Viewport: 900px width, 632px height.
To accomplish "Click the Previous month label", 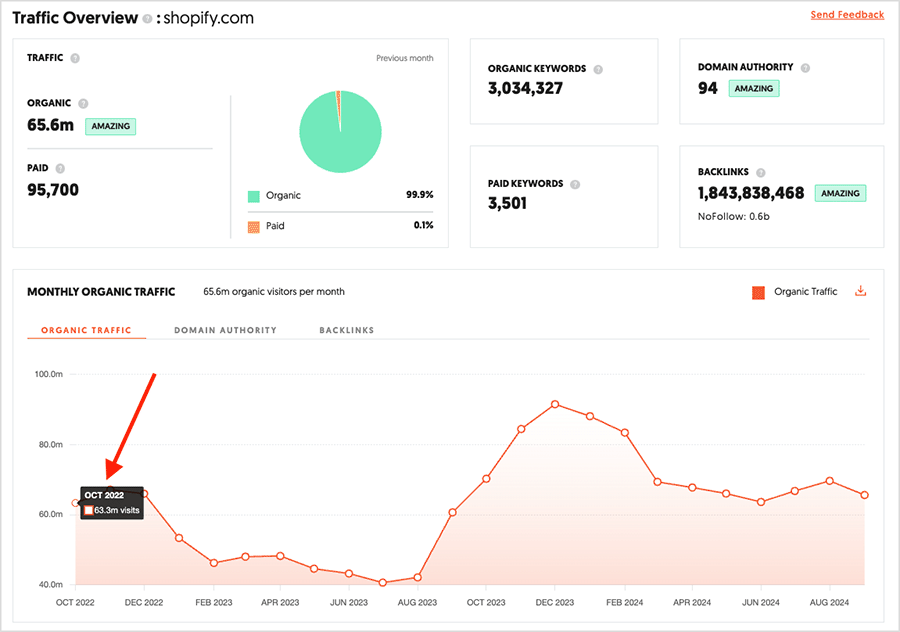I will pos(405,58).
